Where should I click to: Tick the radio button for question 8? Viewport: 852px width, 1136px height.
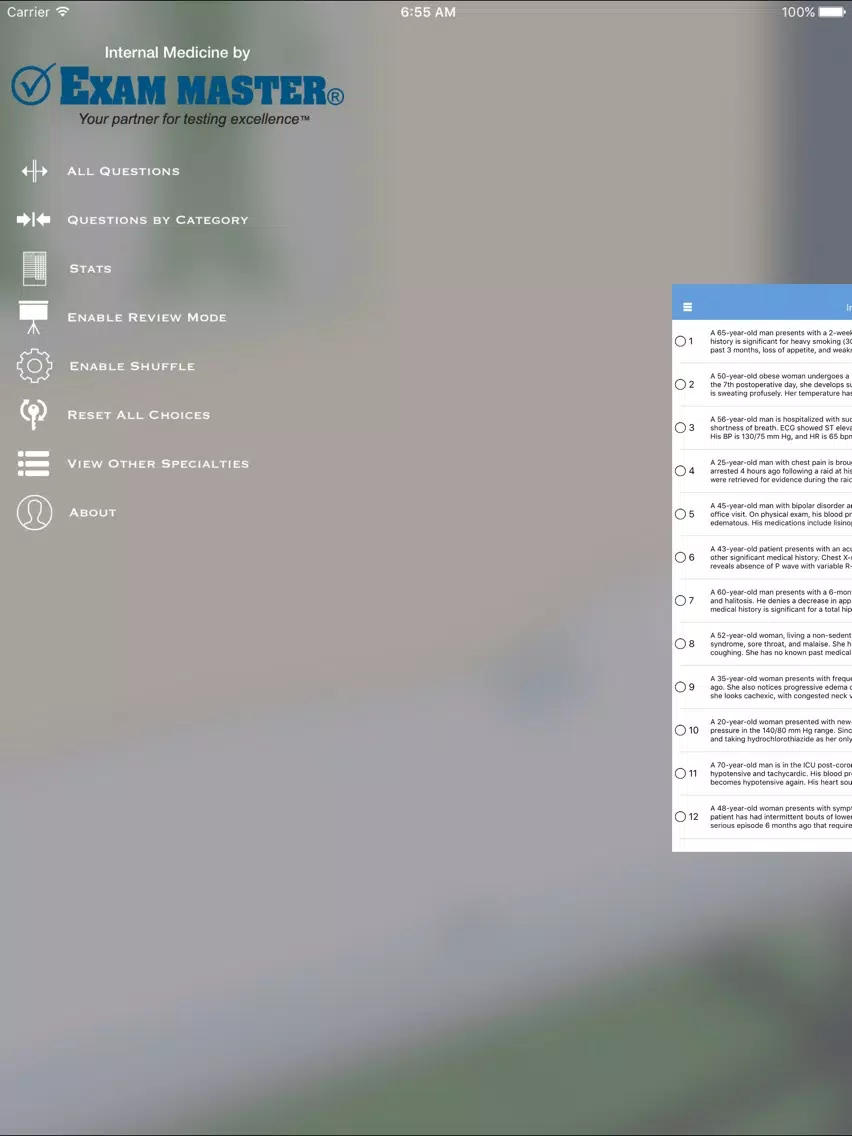tap(680, 644)
